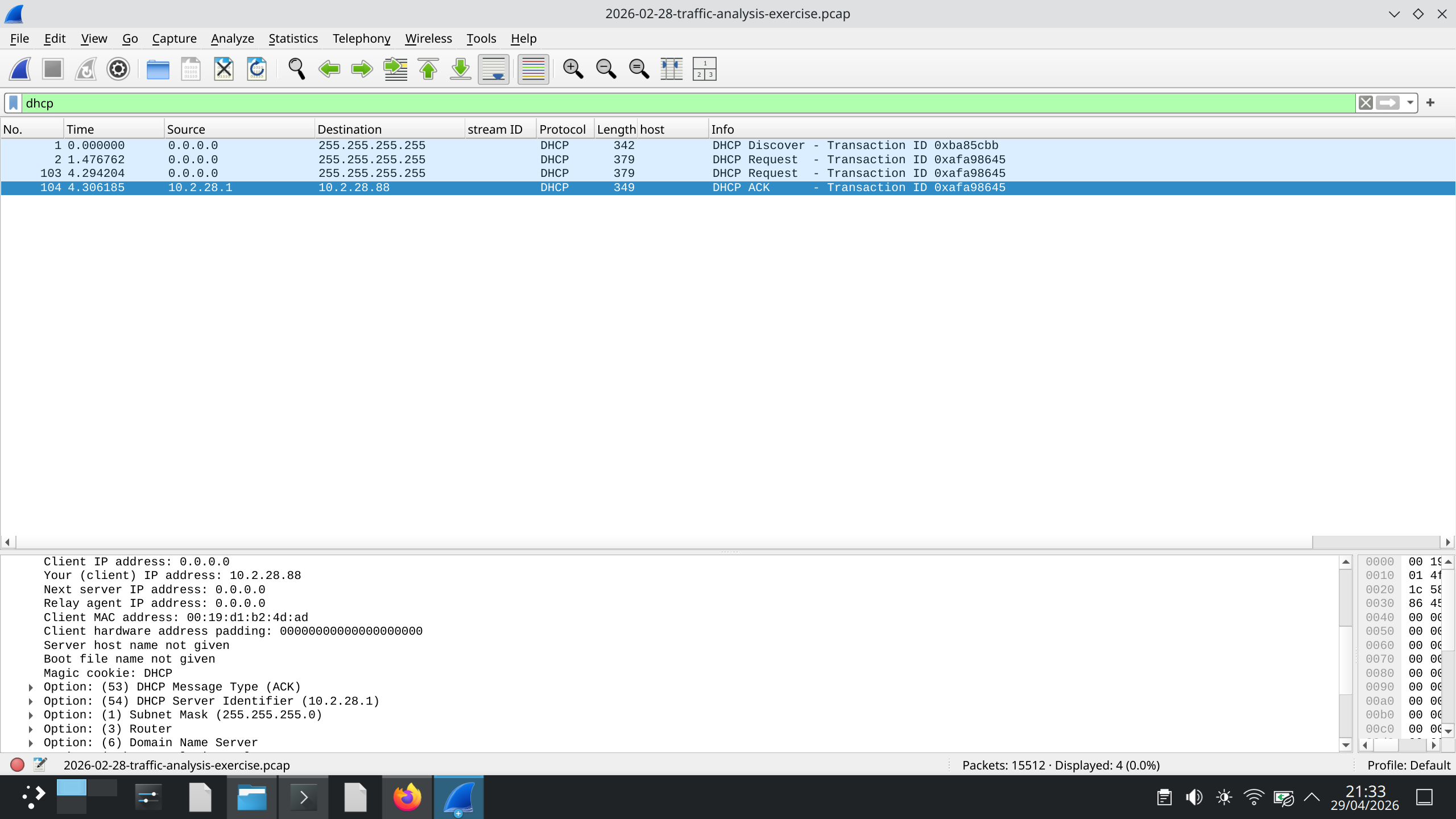
Task: Select Your (client) IP address line
Action: (x=172, y=576)
